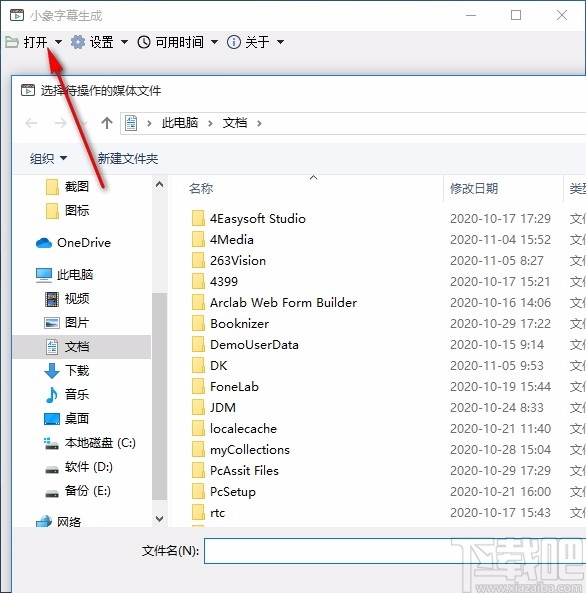Expand chevron after 此电脑 in address bar
The height and width of the screenshot is (593, 586).
tap(210, 123)
